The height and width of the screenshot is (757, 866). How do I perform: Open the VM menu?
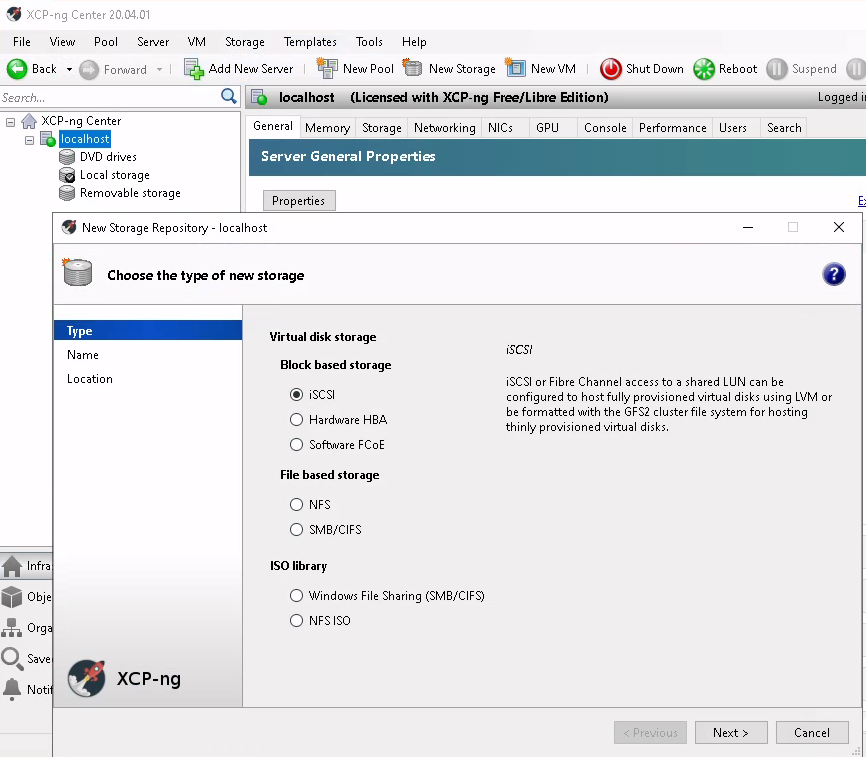tap(197, 42)
